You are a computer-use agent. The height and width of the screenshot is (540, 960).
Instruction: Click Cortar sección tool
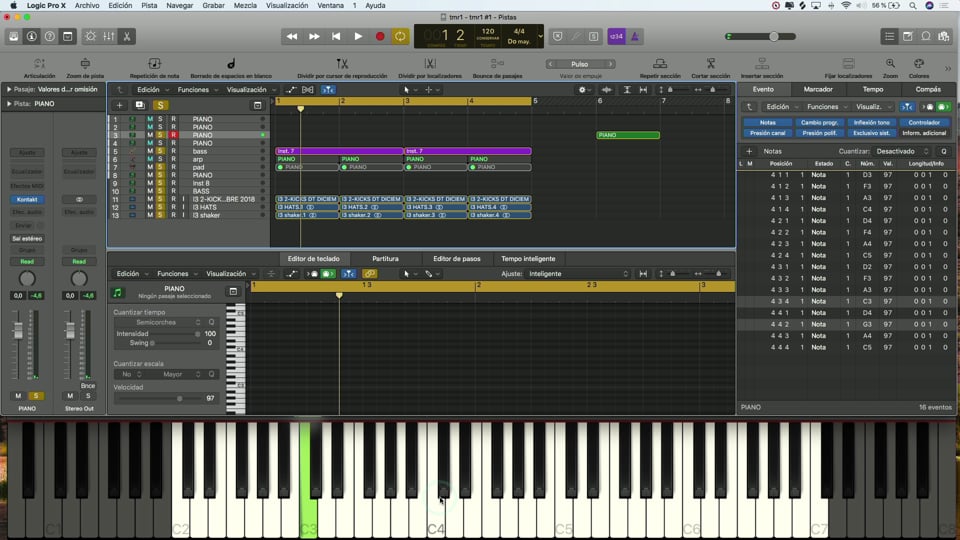(x=710, y=67)
